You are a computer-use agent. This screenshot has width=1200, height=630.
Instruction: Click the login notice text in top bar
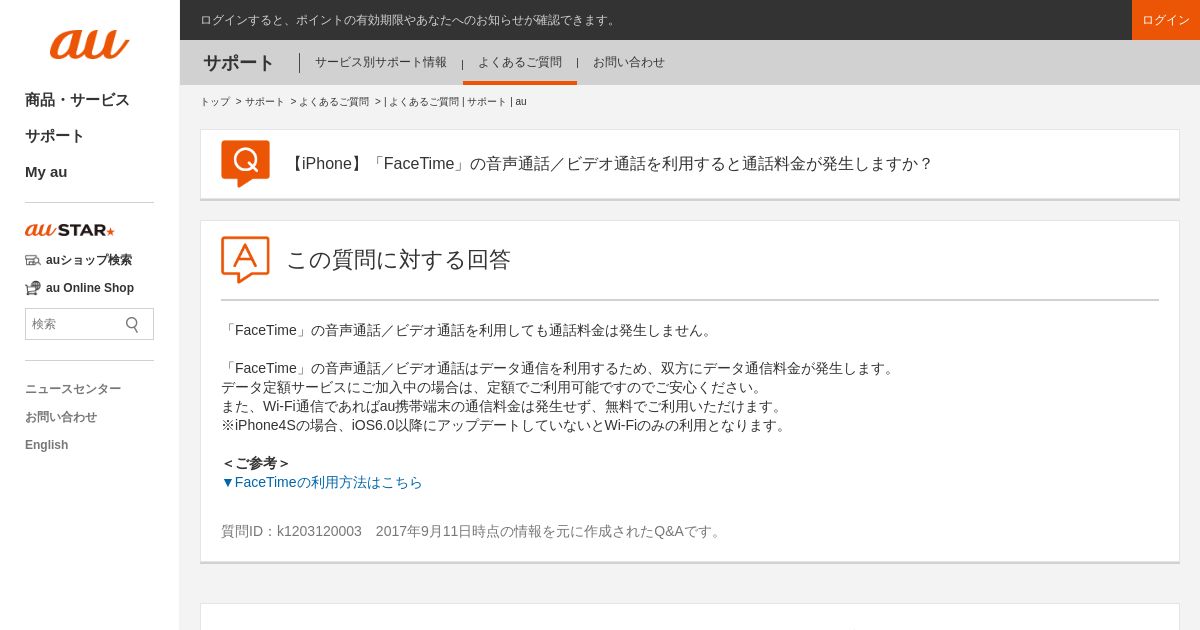click(x=410, y=20)
